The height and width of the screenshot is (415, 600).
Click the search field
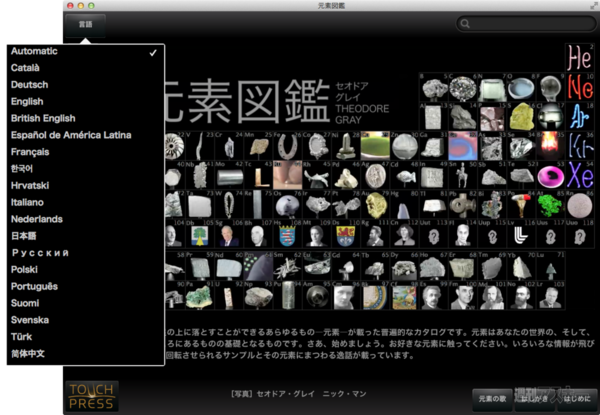point(526,24)
